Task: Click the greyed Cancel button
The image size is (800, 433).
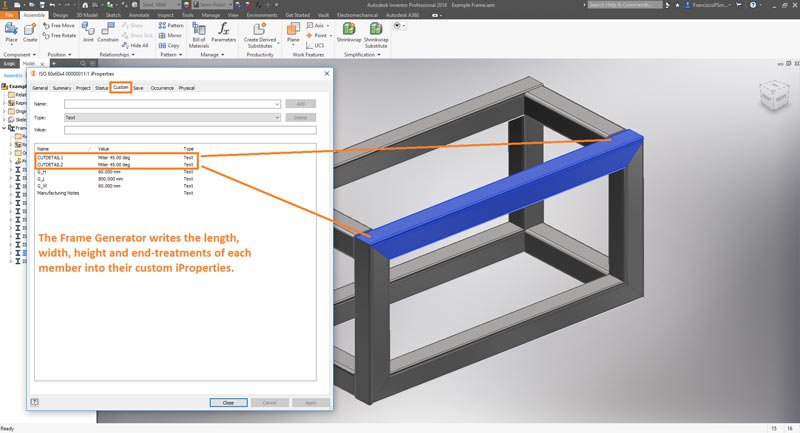Action: pyautogui.click(x=269, y=402)
